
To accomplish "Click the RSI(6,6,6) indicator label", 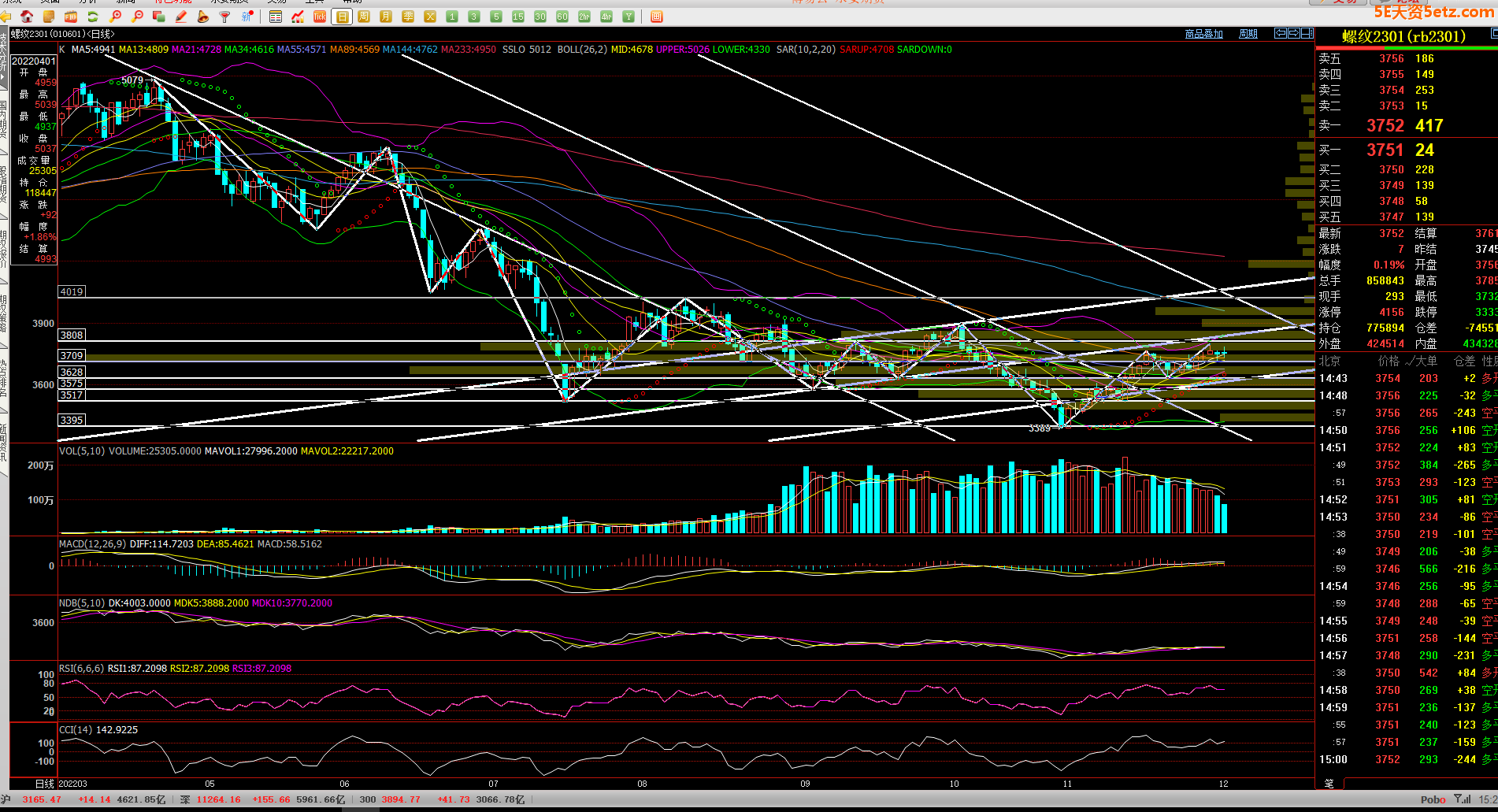I will pyautogui.click(x=82, y=669).
